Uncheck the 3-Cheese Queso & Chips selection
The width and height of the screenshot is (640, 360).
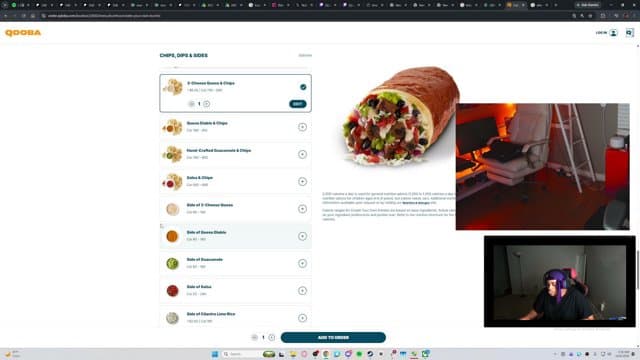tap(303, 87)
